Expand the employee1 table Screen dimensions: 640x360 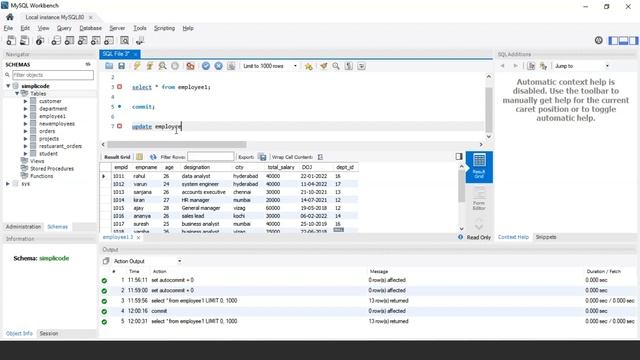point(25,116)
